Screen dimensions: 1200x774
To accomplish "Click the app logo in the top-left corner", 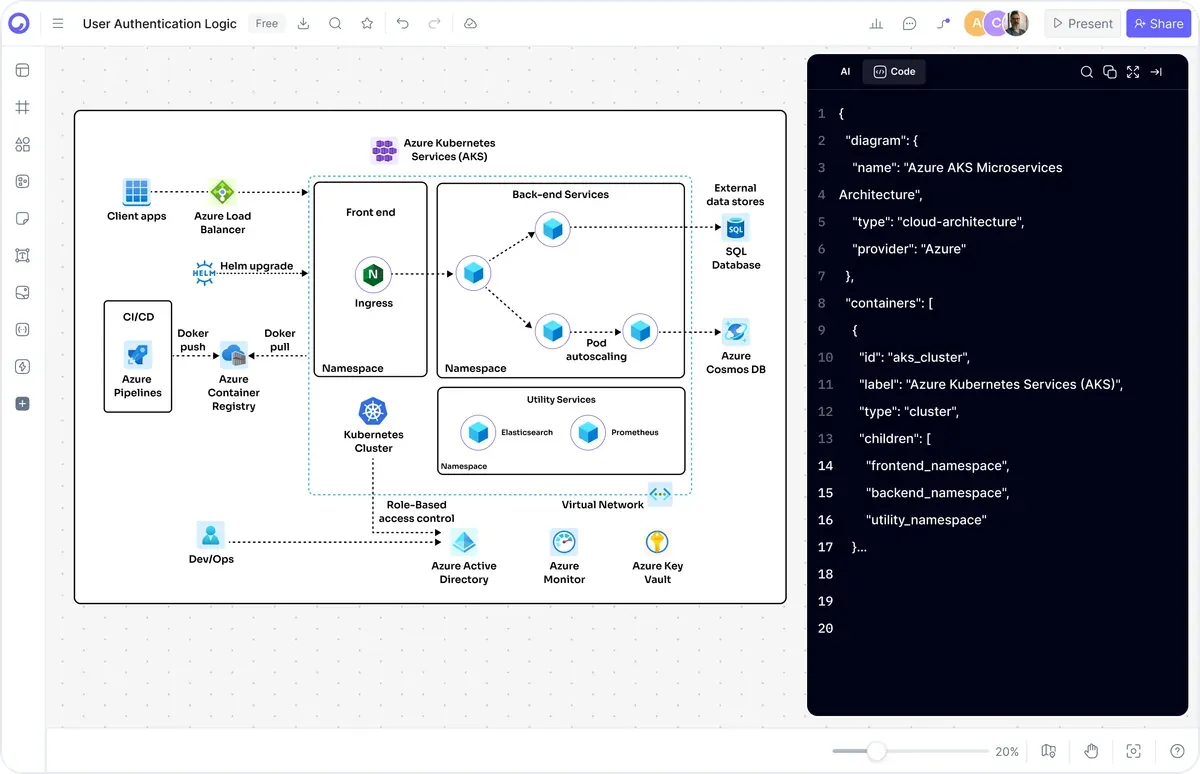I will pyautogui.click(x=19, y=23).
